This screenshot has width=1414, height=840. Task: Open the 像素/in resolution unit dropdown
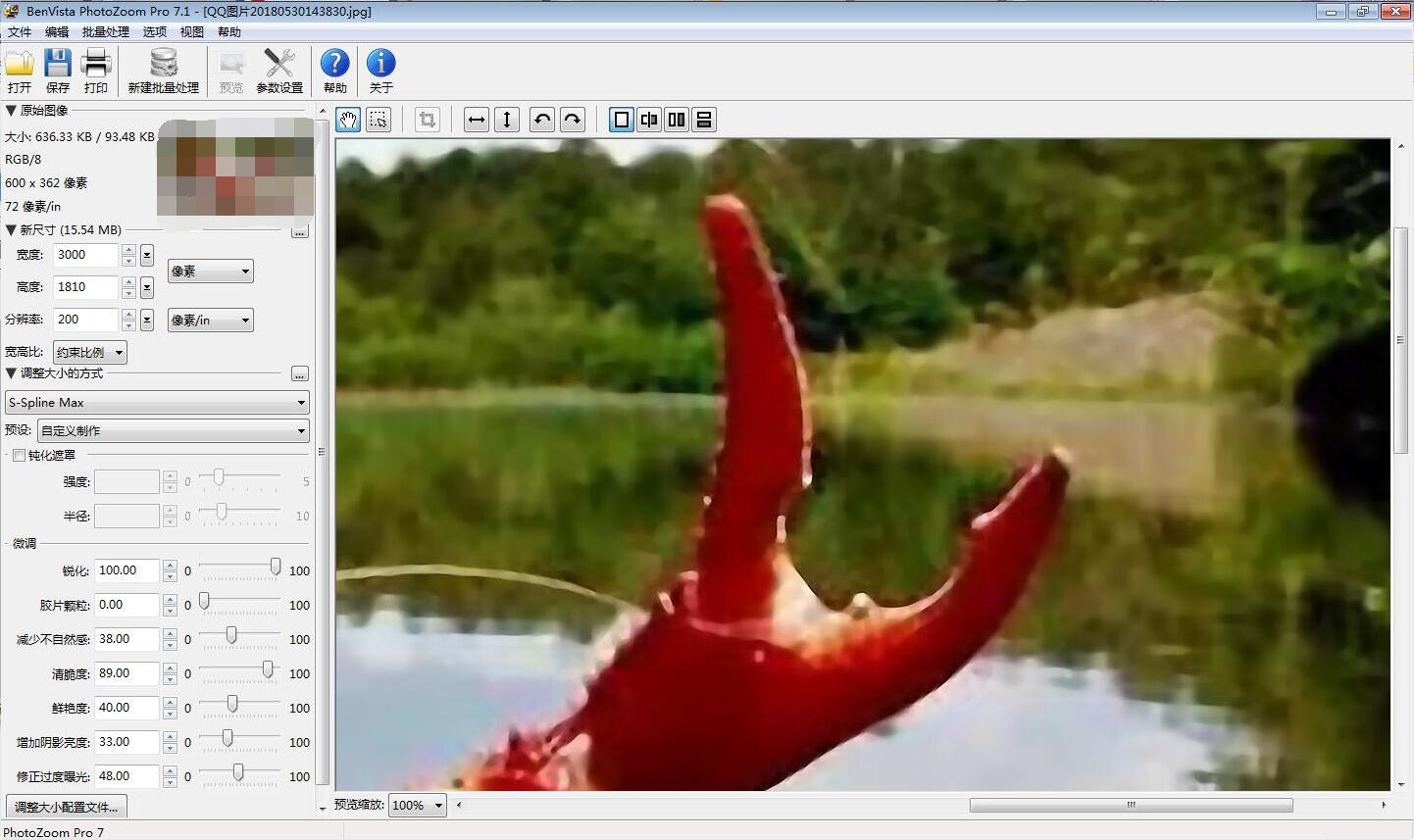pos(211,321)
